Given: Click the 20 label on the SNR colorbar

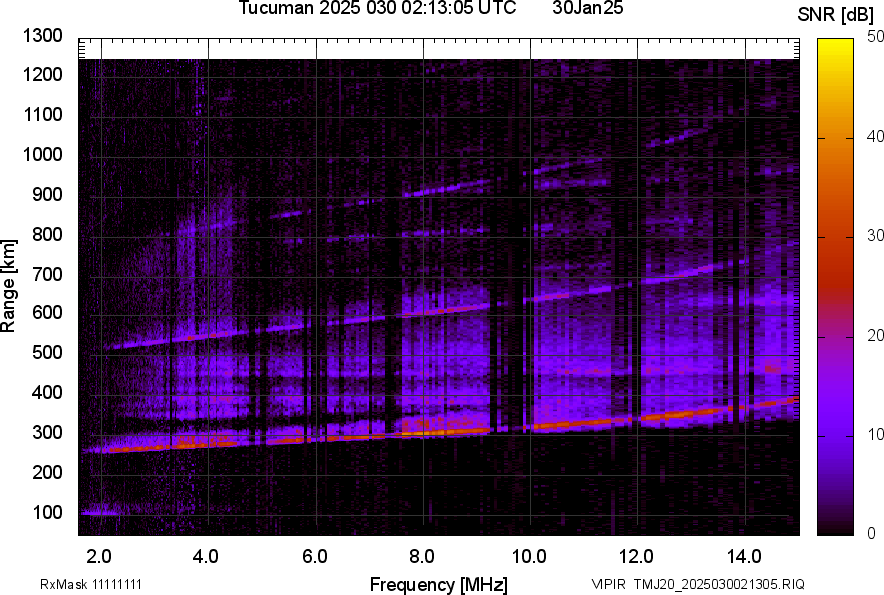Looking at the screenshot, I should click(x=875, y=335).
